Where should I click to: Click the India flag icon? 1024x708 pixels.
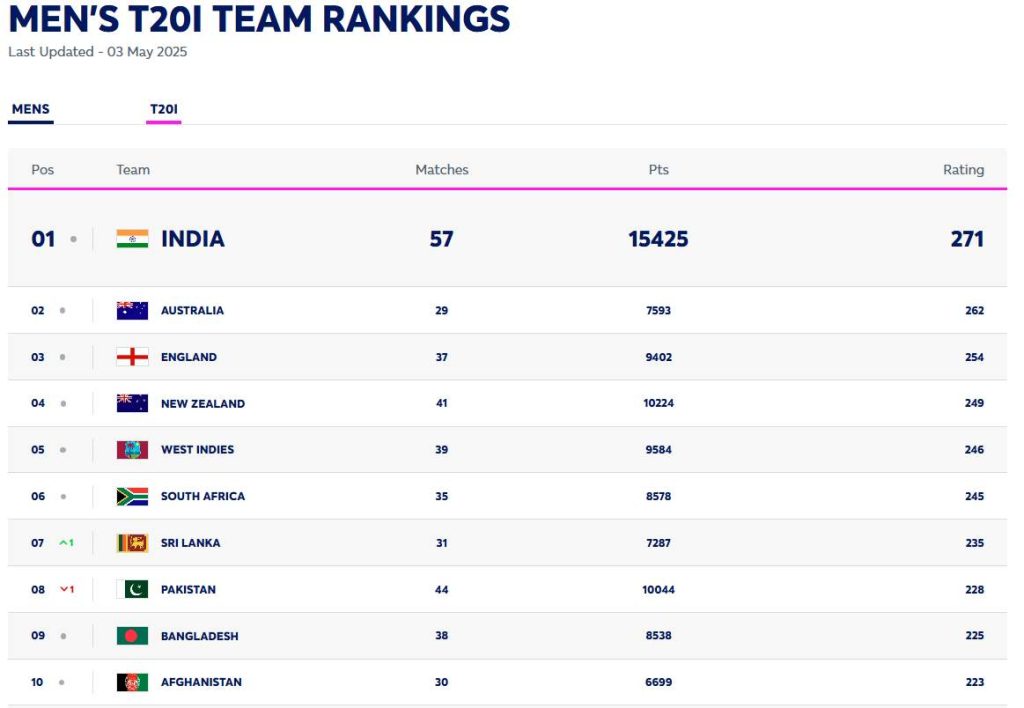click(x=132, y=239)
